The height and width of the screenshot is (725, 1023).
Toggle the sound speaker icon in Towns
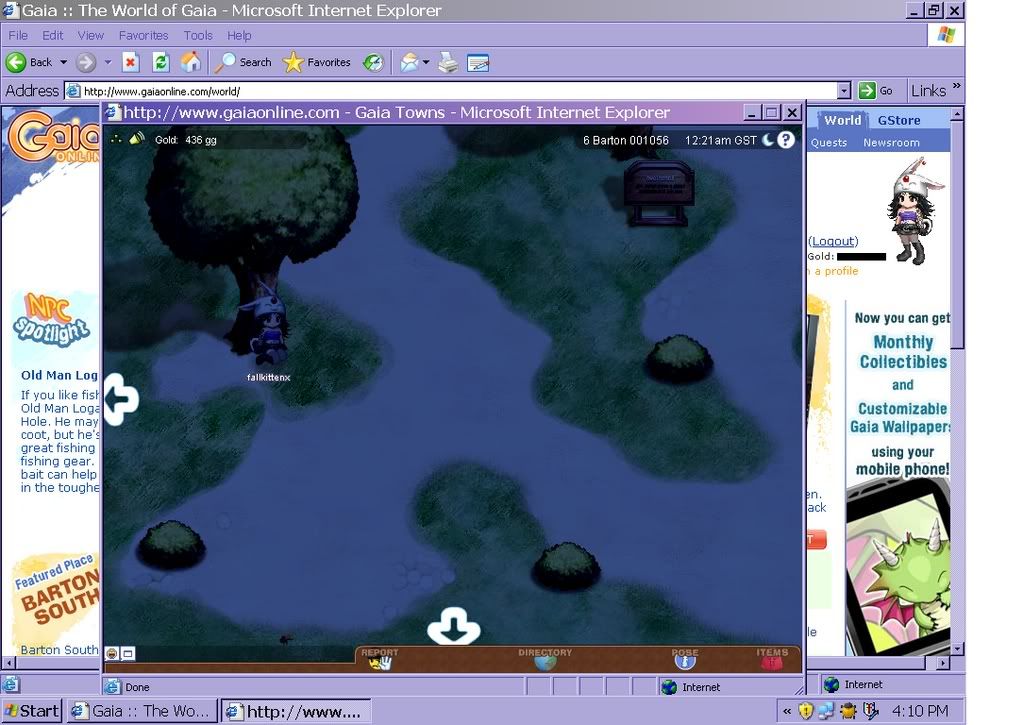(137, 138)
